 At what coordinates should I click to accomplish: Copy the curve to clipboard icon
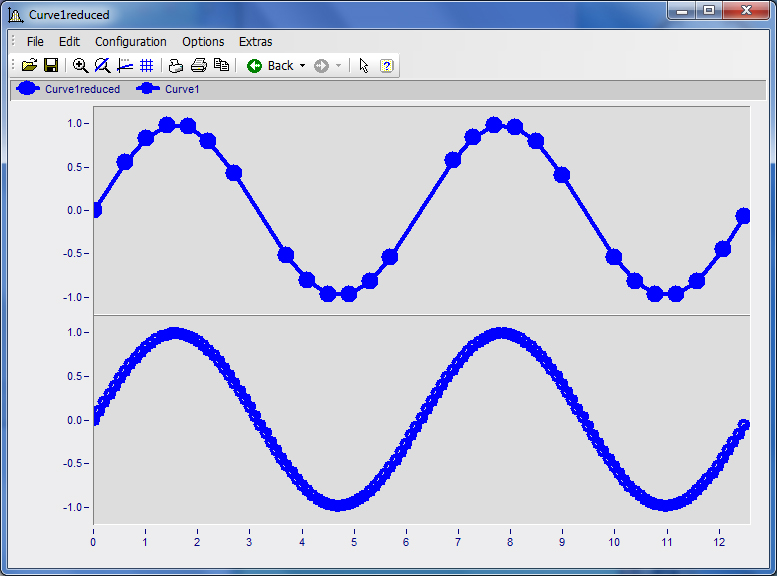click(221, 65)
